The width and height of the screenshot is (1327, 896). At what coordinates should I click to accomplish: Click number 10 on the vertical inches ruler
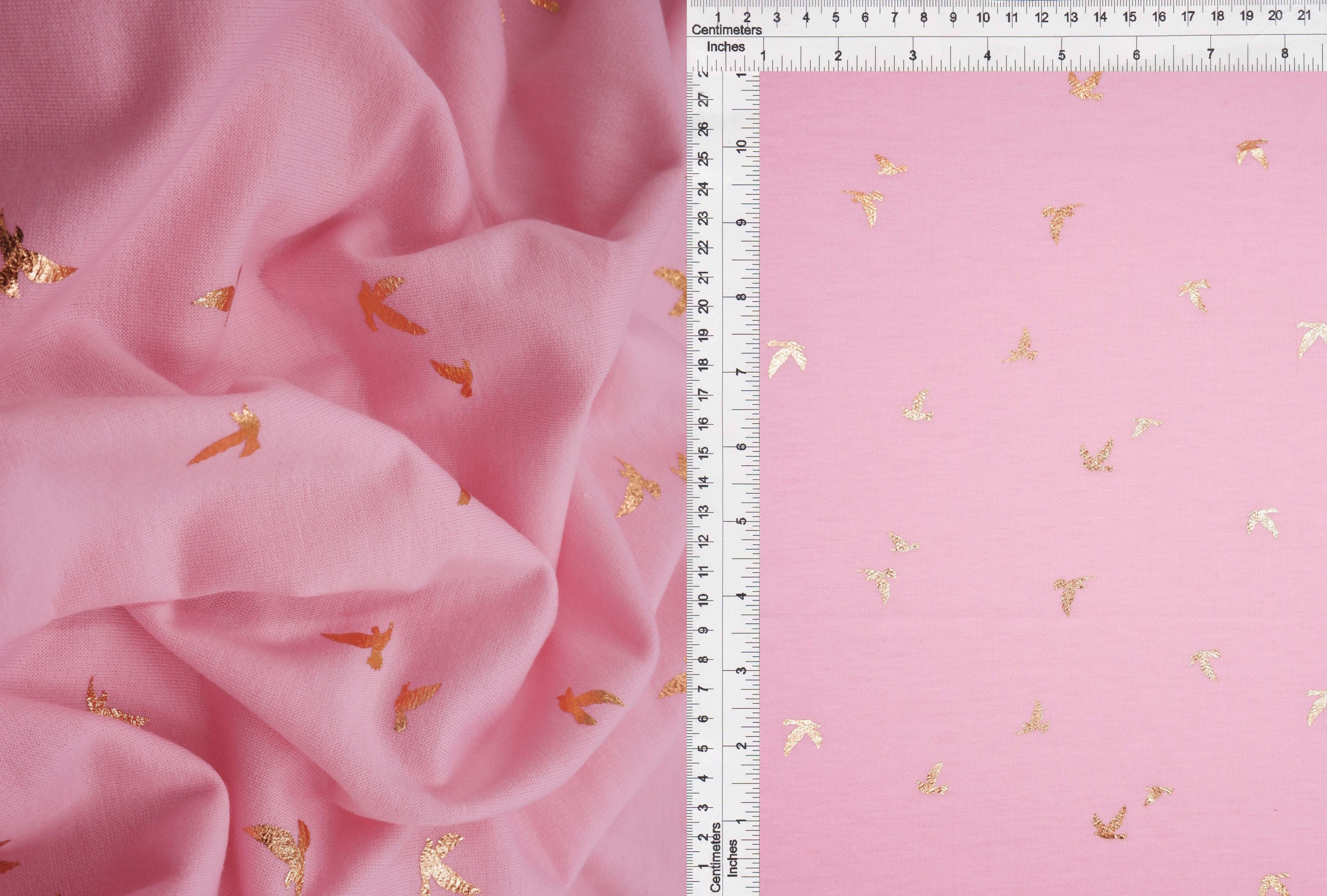tap(741, 146)
